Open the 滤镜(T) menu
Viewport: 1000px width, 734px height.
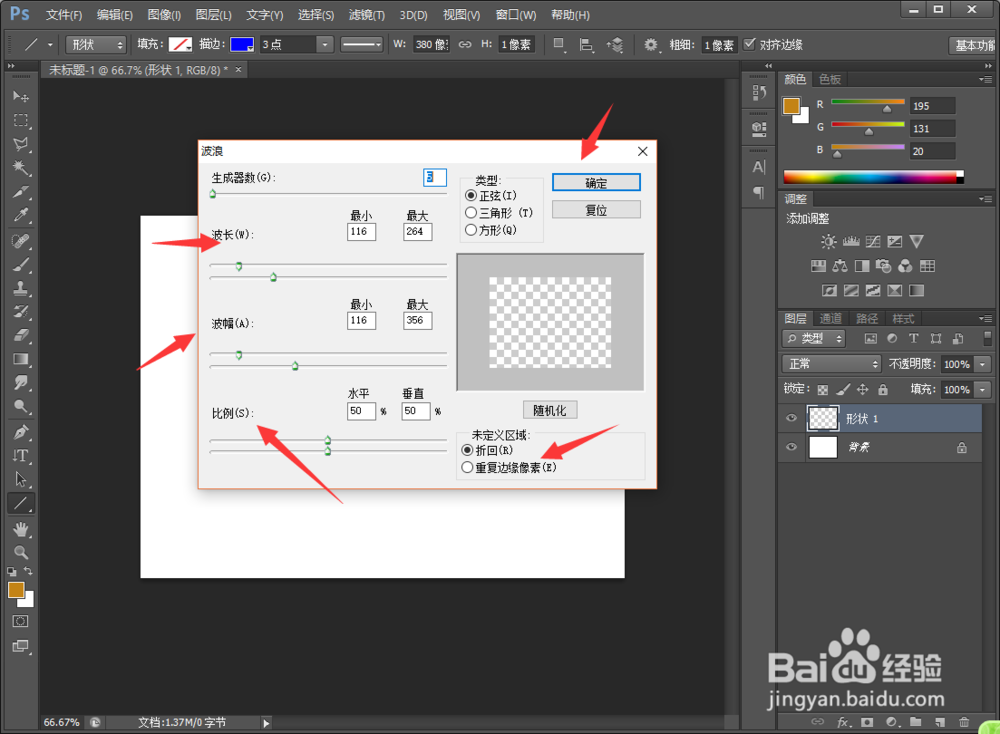[x=367, y=15]
